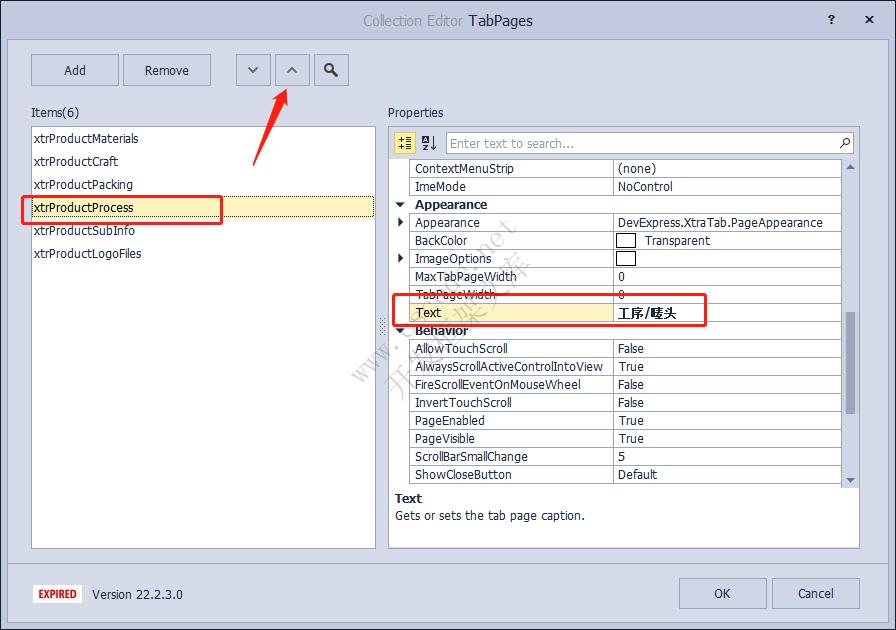Expand the ImageOptions property node
Screen dimensions: 896x630
pyautogui.click(x=402, y=259)
